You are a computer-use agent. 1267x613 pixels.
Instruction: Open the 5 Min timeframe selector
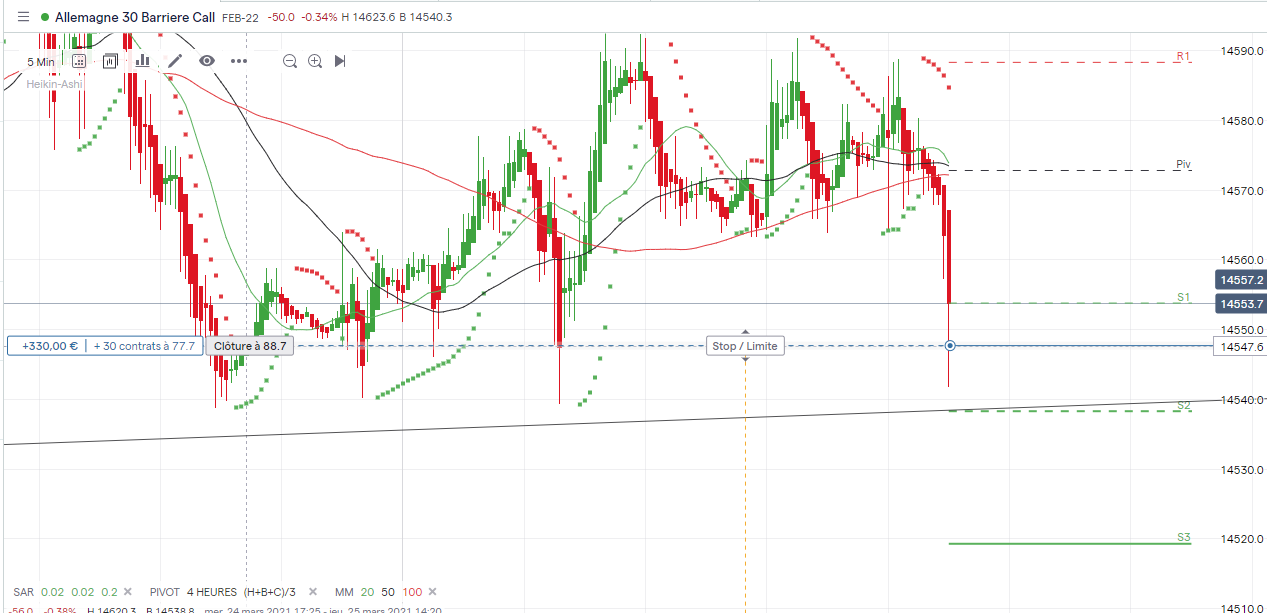click(41, 61)
